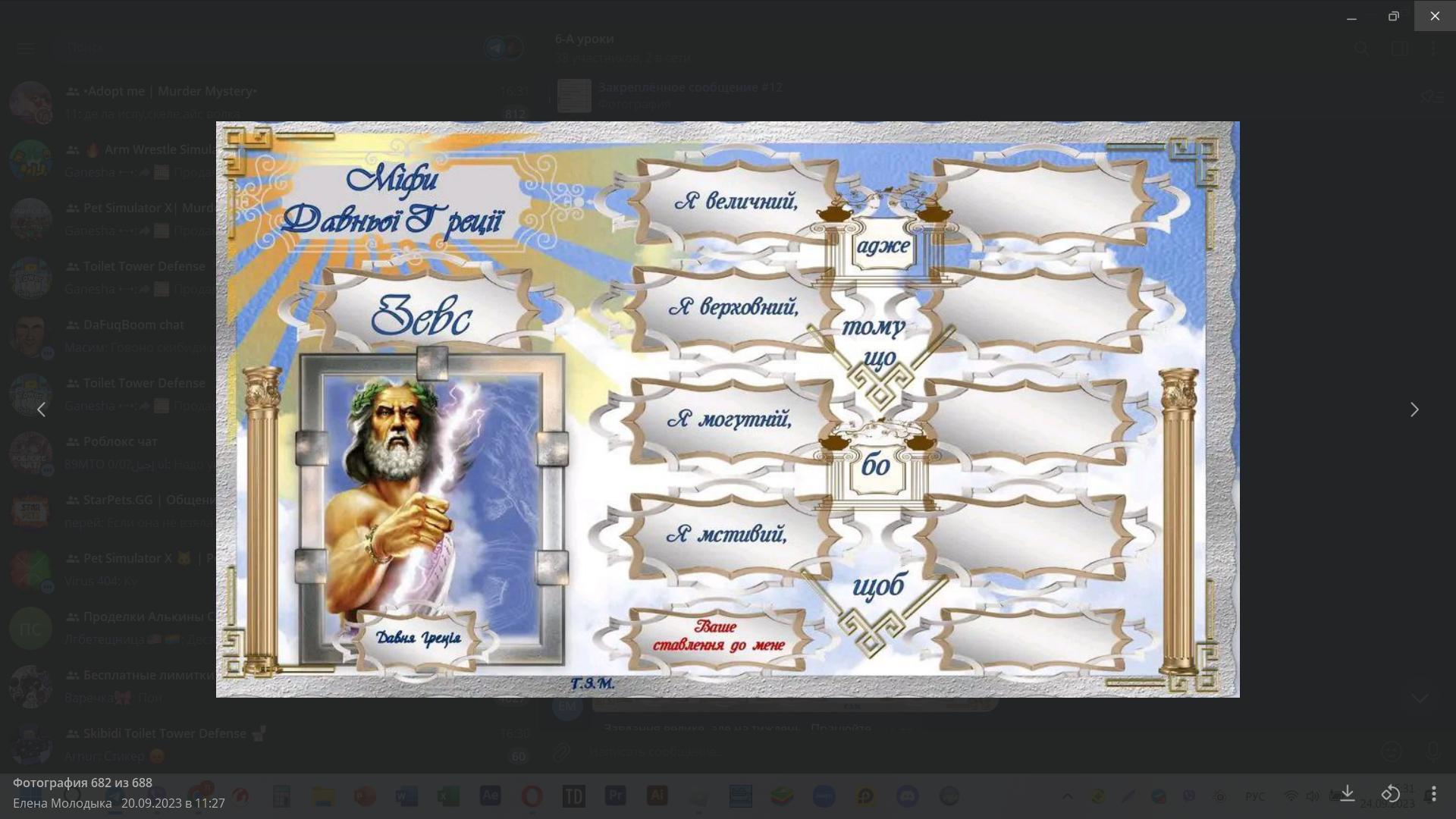Go to the next photo with right arrow
Image resolution: width=1456 pixels, height=819 pixels.
[x=1414, y=409]
